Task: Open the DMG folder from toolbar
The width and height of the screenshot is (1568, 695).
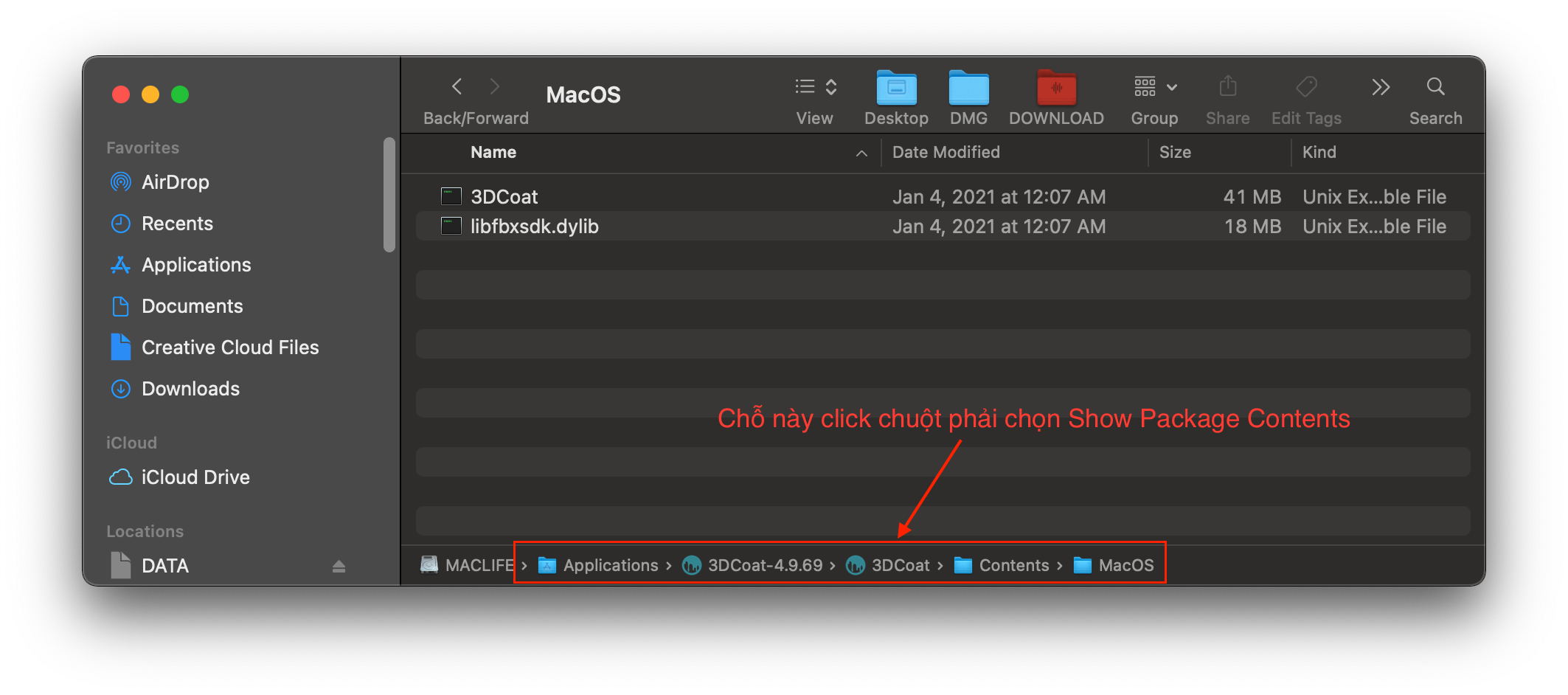Action: point(968,89)
